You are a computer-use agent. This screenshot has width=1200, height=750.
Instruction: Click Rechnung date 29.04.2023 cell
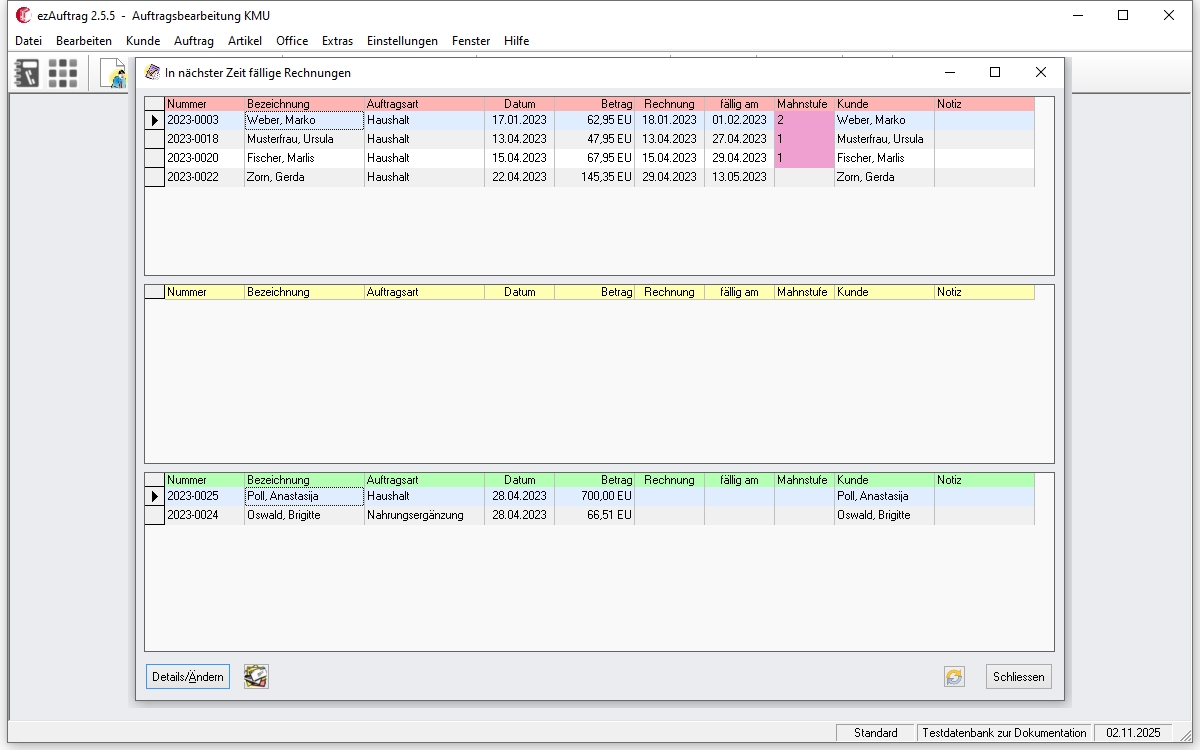pos(670,177)
